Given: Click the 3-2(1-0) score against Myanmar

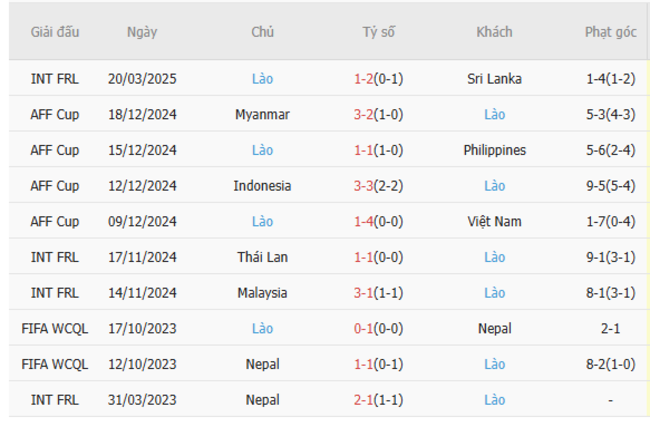Looking at the screenshot, I should tap(378, 114).
